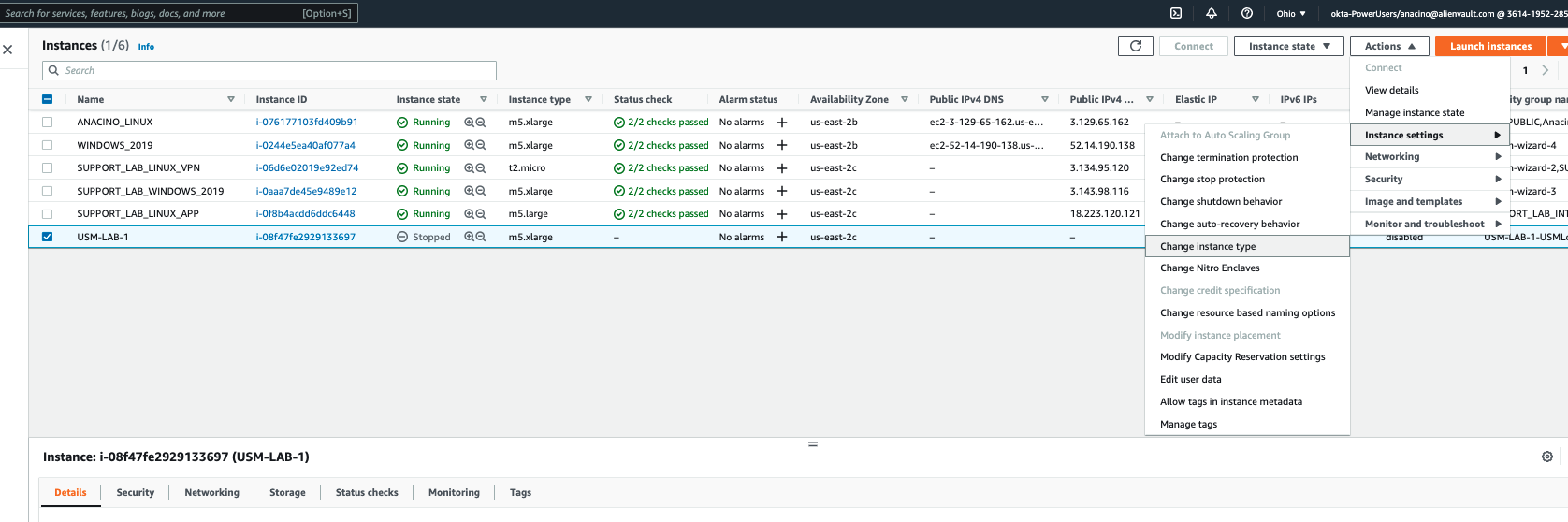Refresh the instances list
This screenshot has width=1568, height=522.
click(1136, 46)
